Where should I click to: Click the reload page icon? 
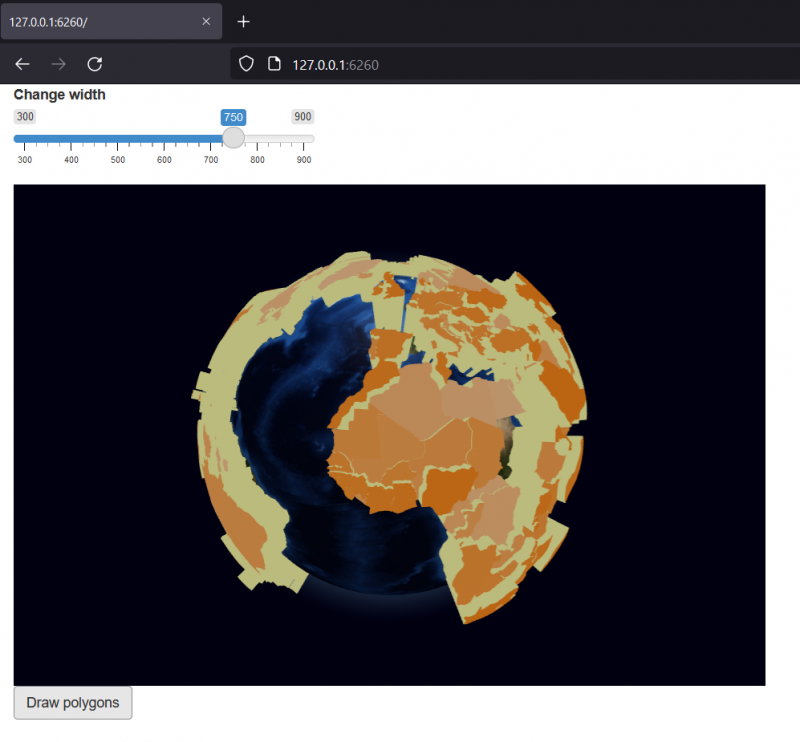pyautogui.click(x=95, y=64)
